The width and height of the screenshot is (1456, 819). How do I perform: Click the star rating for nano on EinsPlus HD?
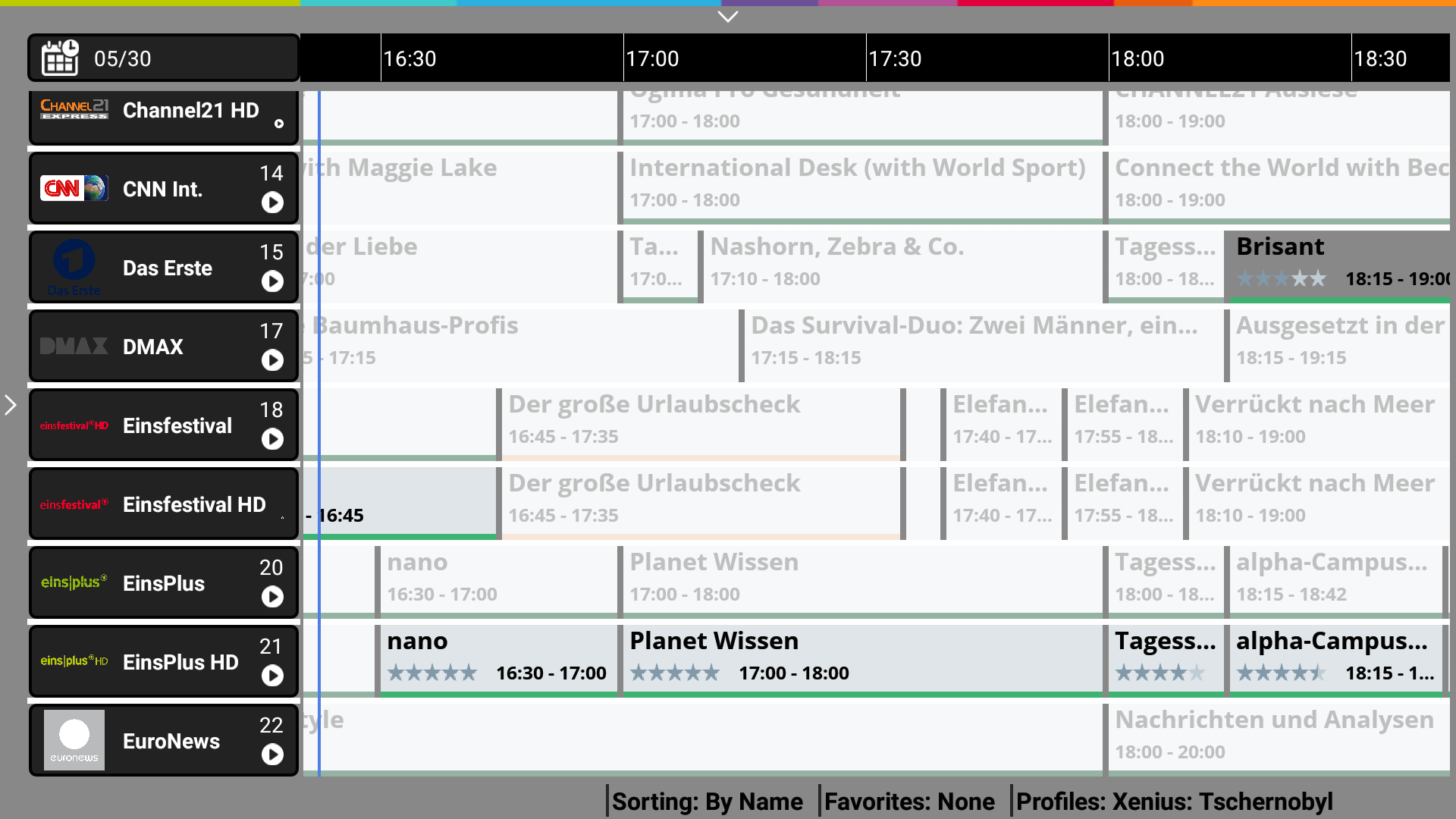(x=432, y=673)
